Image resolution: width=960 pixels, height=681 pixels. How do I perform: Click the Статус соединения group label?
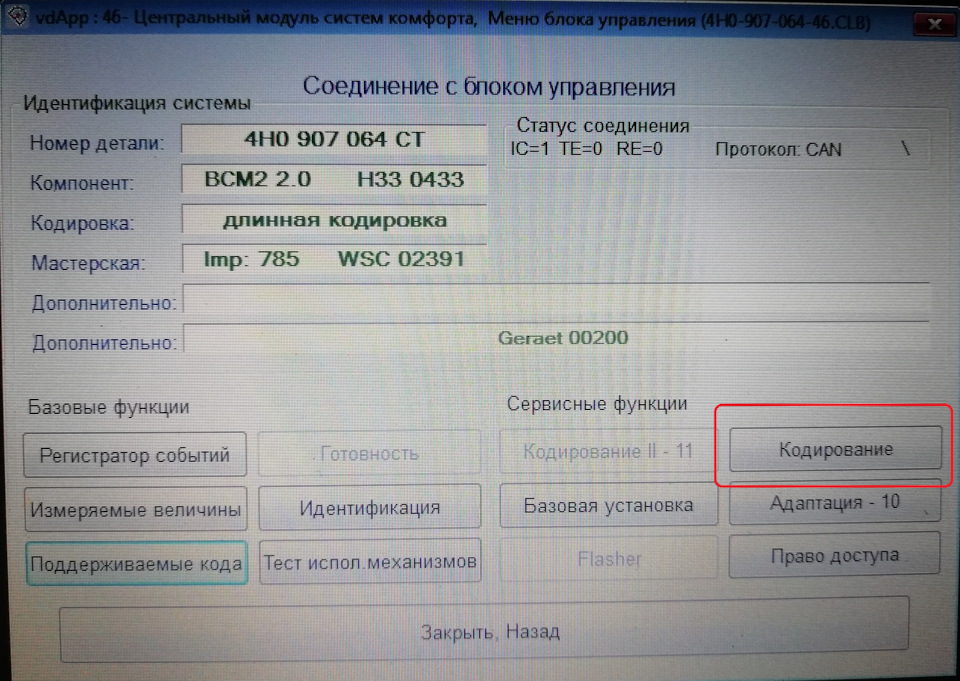603,126
